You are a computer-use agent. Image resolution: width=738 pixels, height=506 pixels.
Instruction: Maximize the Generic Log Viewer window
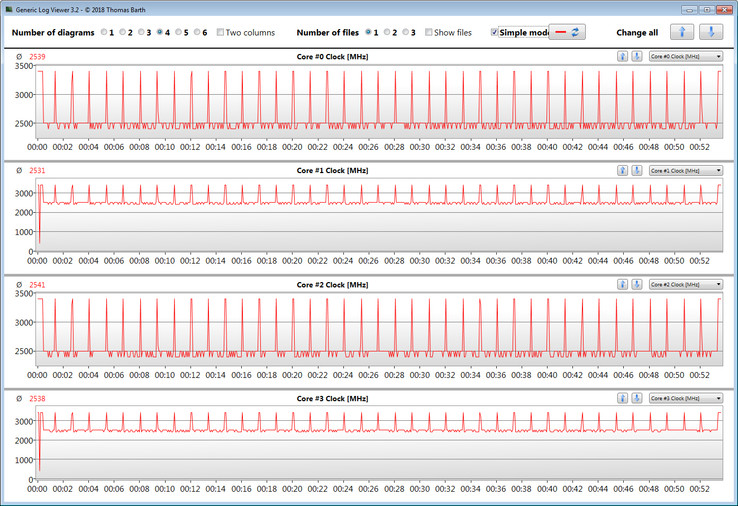[707, 9]
